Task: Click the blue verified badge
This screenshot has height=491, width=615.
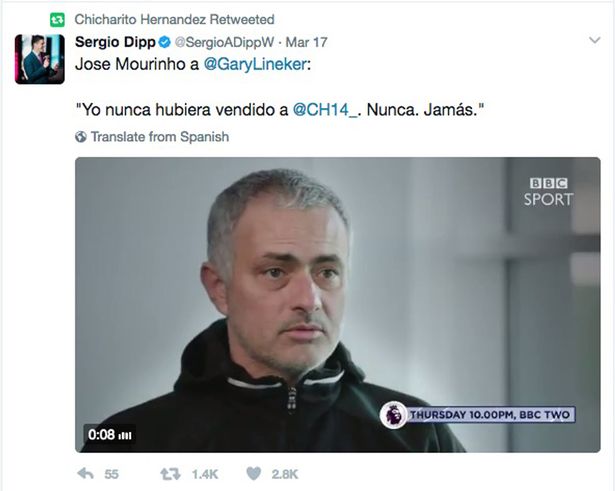Action: pos(165,42)
